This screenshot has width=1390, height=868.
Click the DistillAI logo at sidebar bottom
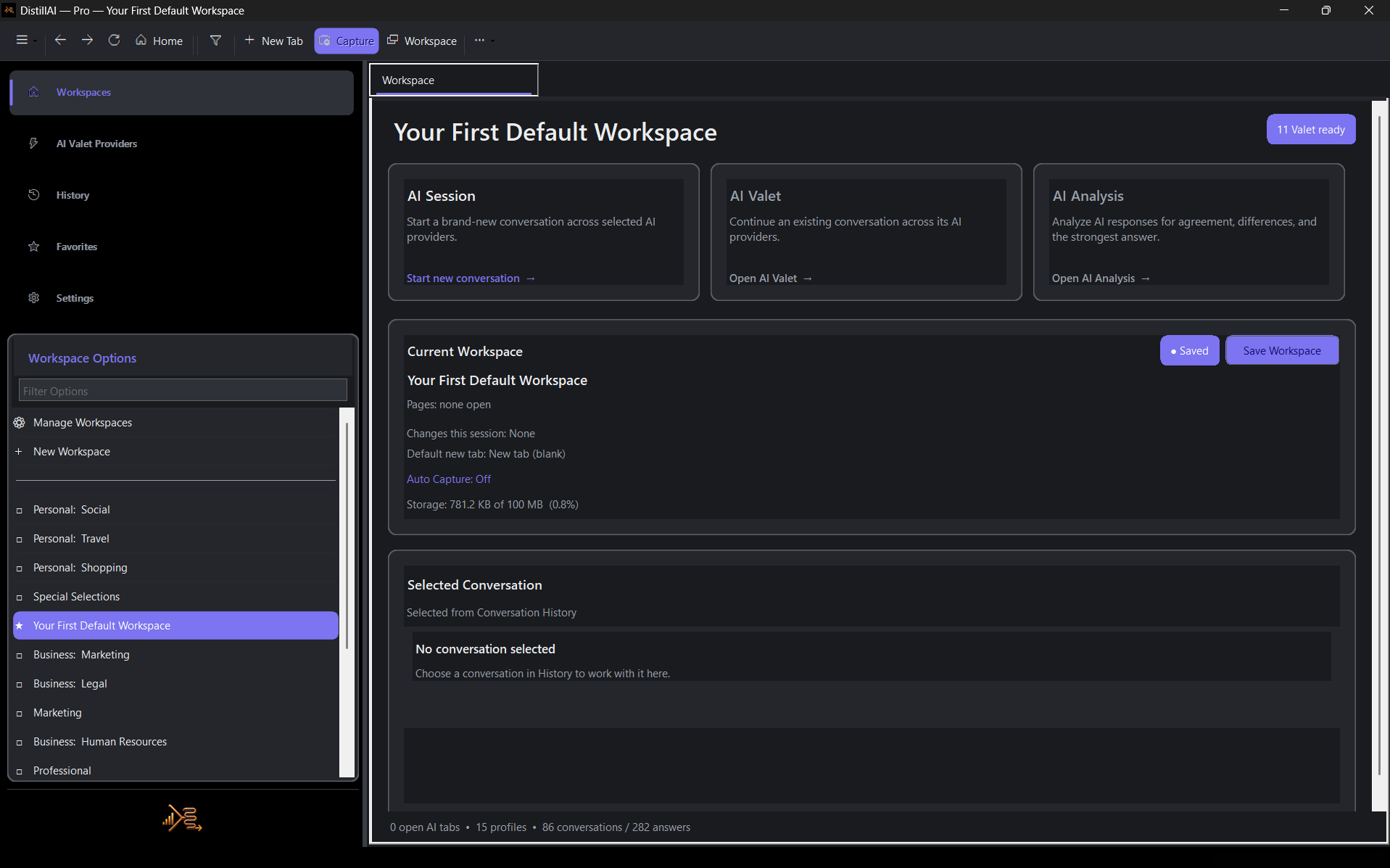pos(182,818)
